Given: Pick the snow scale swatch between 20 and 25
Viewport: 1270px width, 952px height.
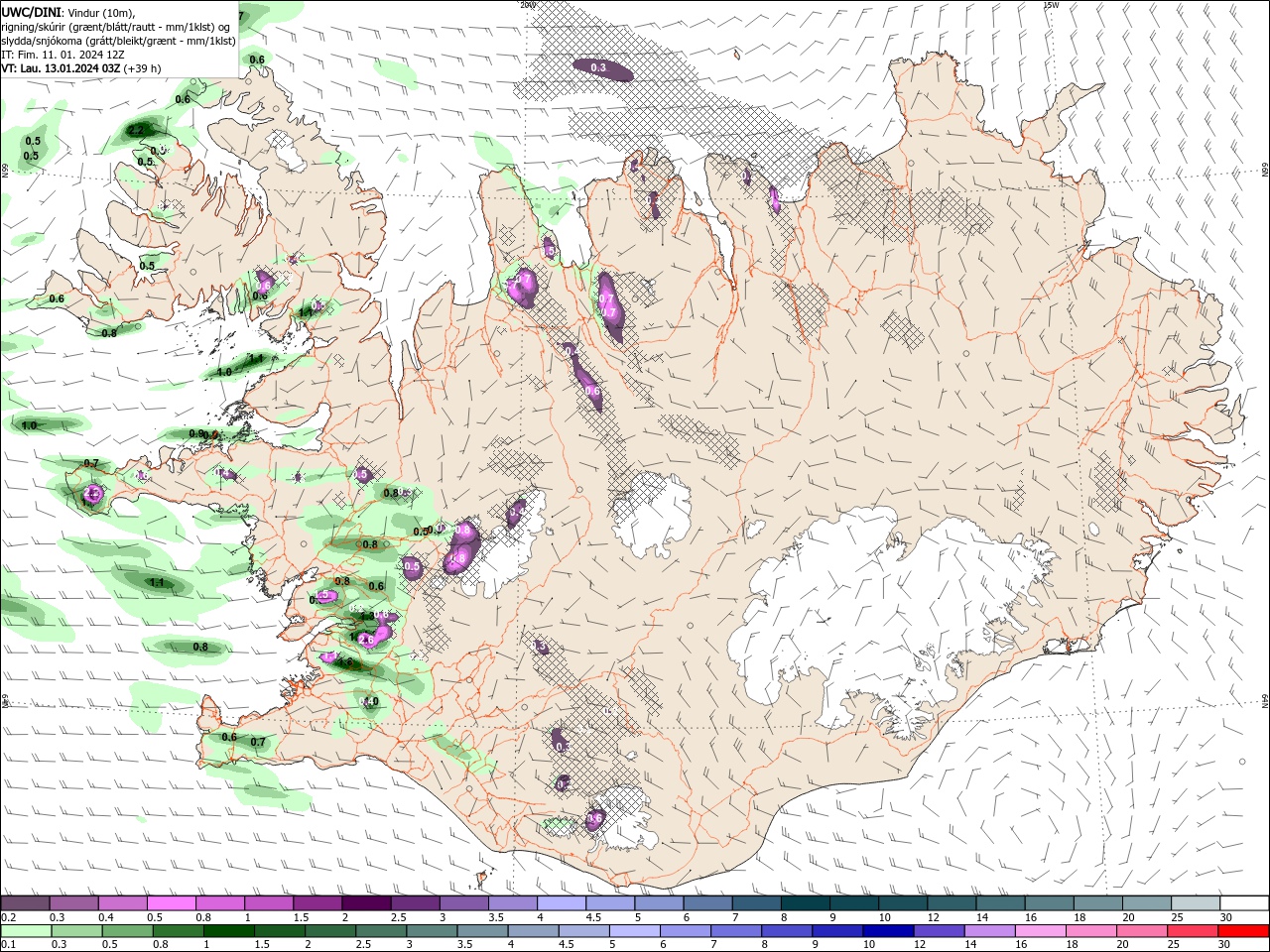Looking at the screenshot, I should (1147, 903).
